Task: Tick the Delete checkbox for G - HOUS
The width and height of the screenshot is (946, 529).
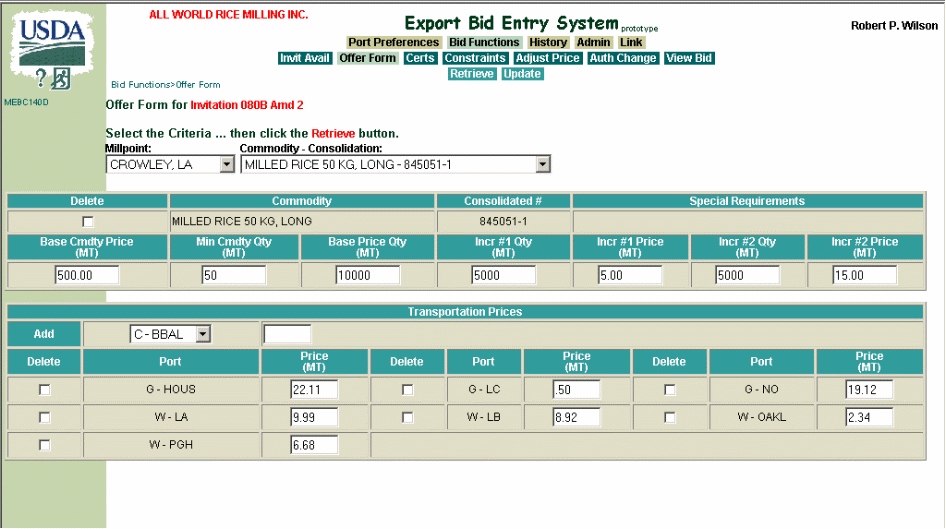Action: pos(44,390)
